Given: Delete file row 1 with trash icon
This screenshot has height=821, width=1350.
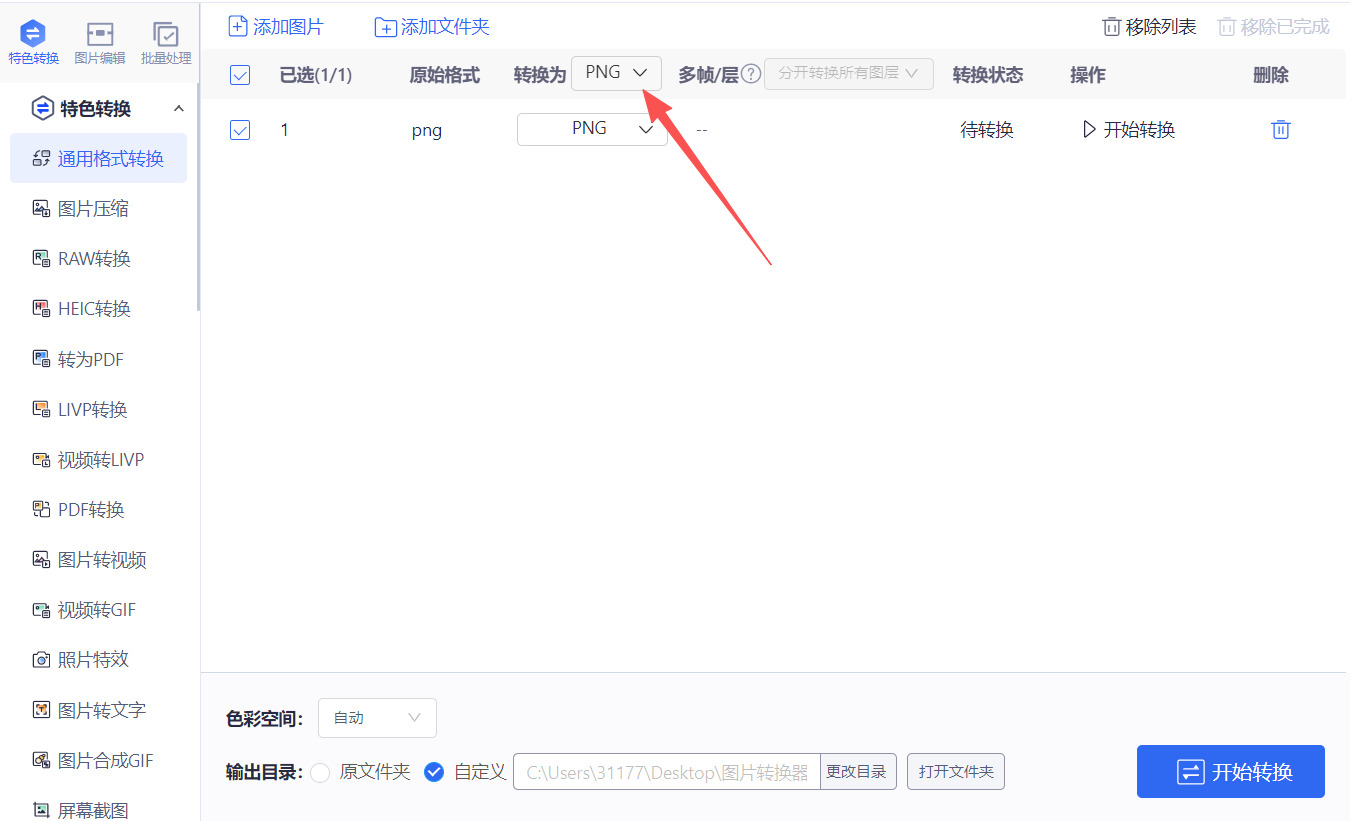Looking at the screenshot, I should pos(1281,129).
